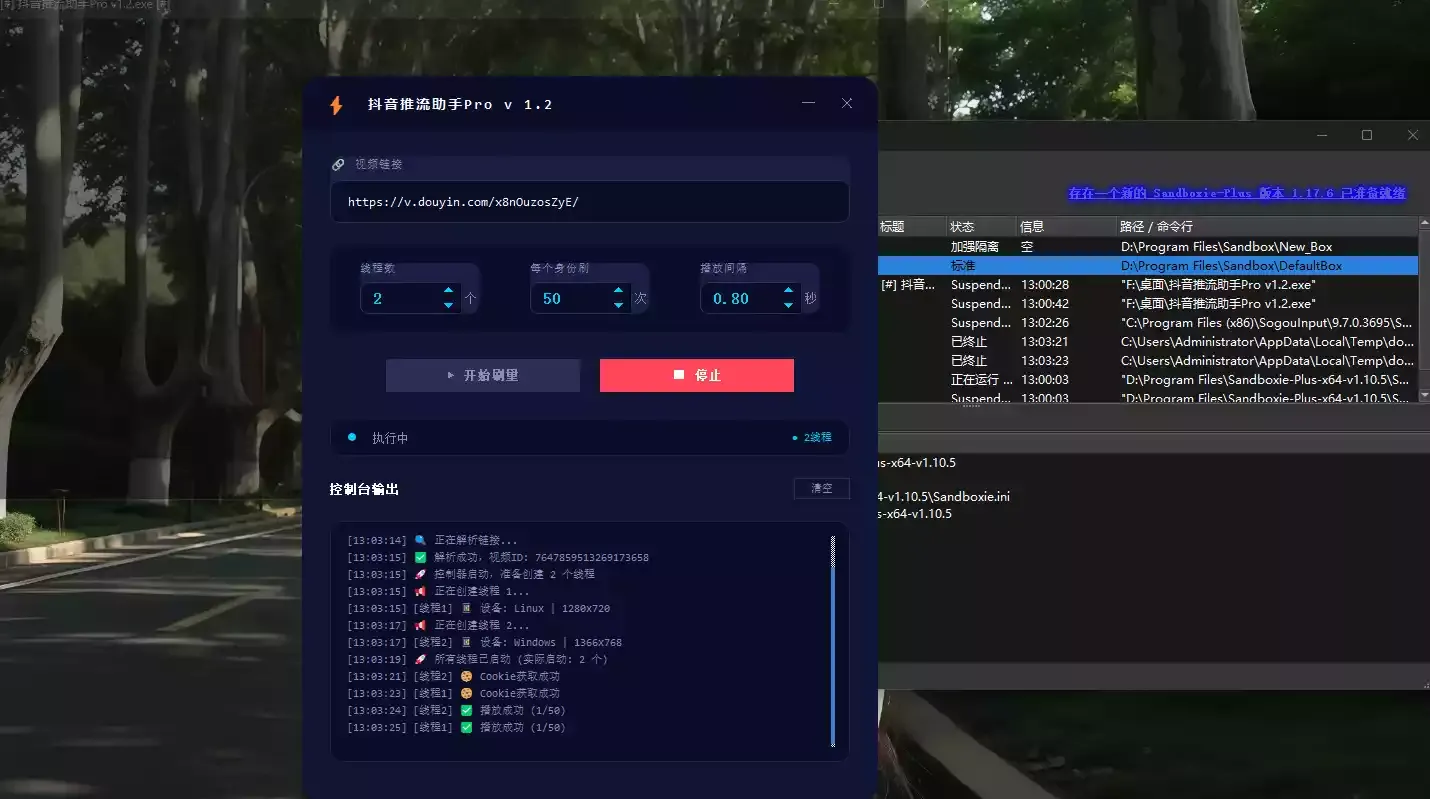1430x799 pixels.
Task: Click the console output scrollbar
Action: (832, 640)
